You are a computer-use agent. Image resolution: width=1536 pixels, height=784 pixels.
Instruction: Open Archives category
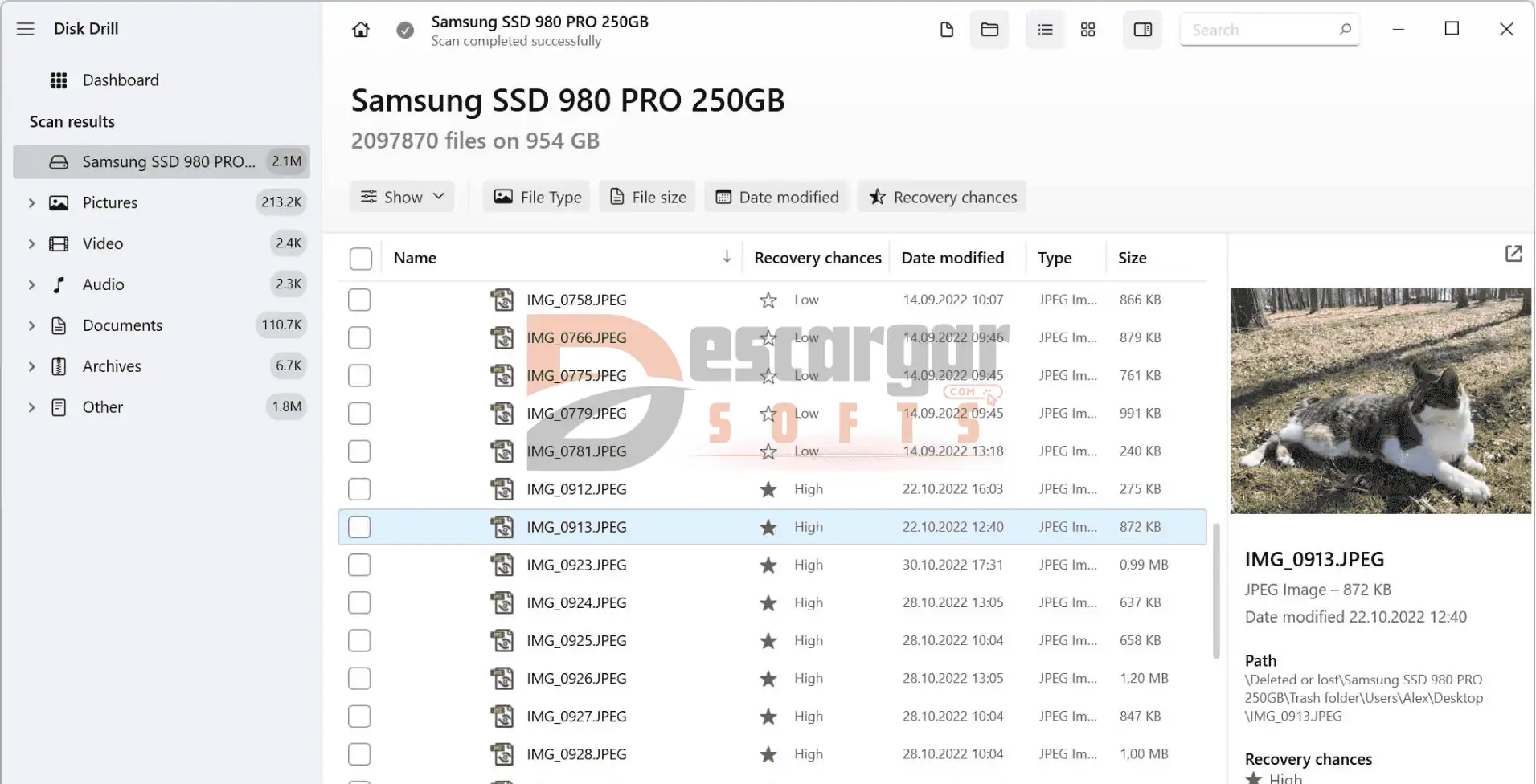[x=112, y=366]
